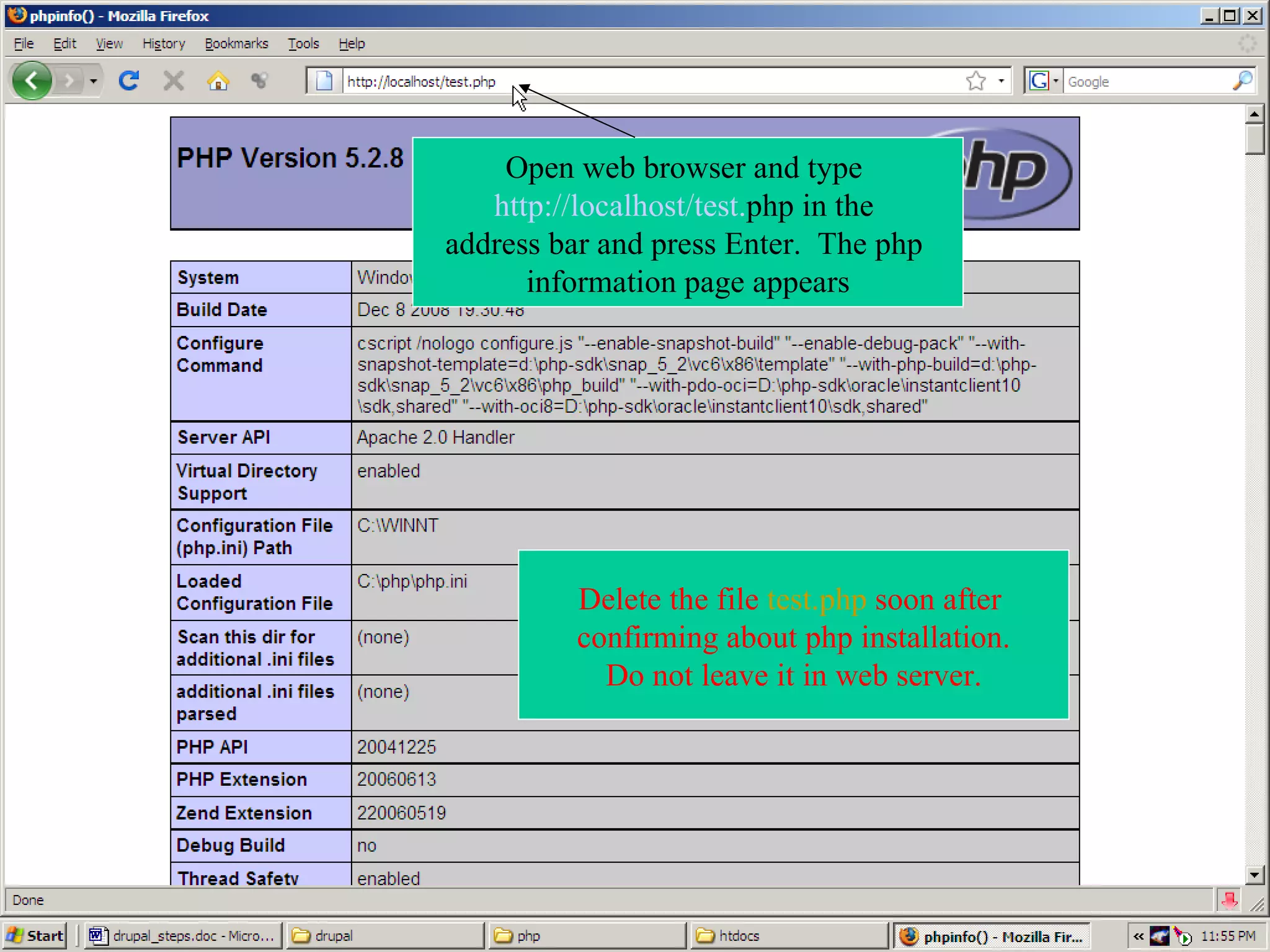Open the drupal folder taskbar button
The height and width of the screenshot is (952, 1270).
coord(384,936)
